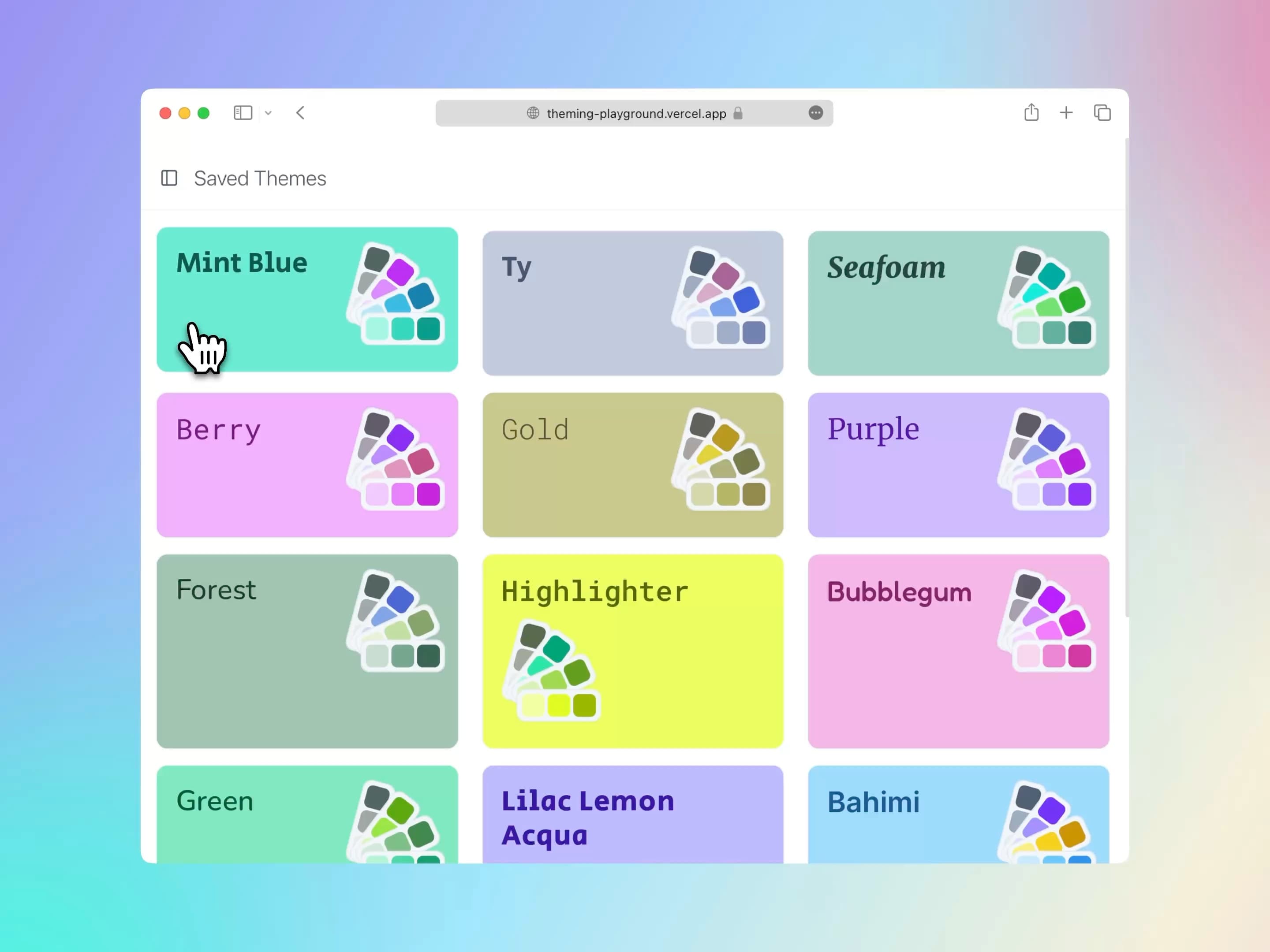
Task: Click the address bar URL field
Action: tap(636, 114)
